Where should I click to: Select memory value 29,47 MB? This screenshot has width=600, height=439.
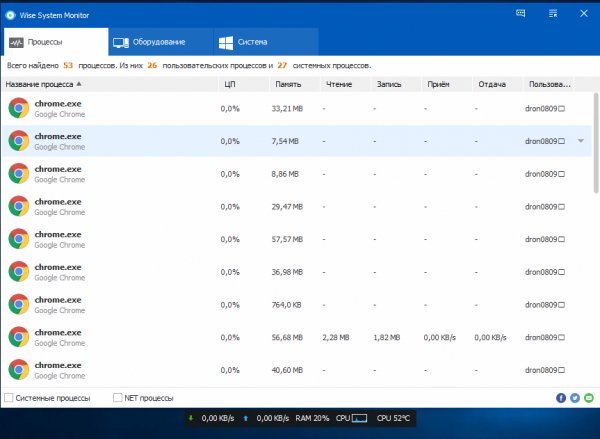(x=287, y=207)
